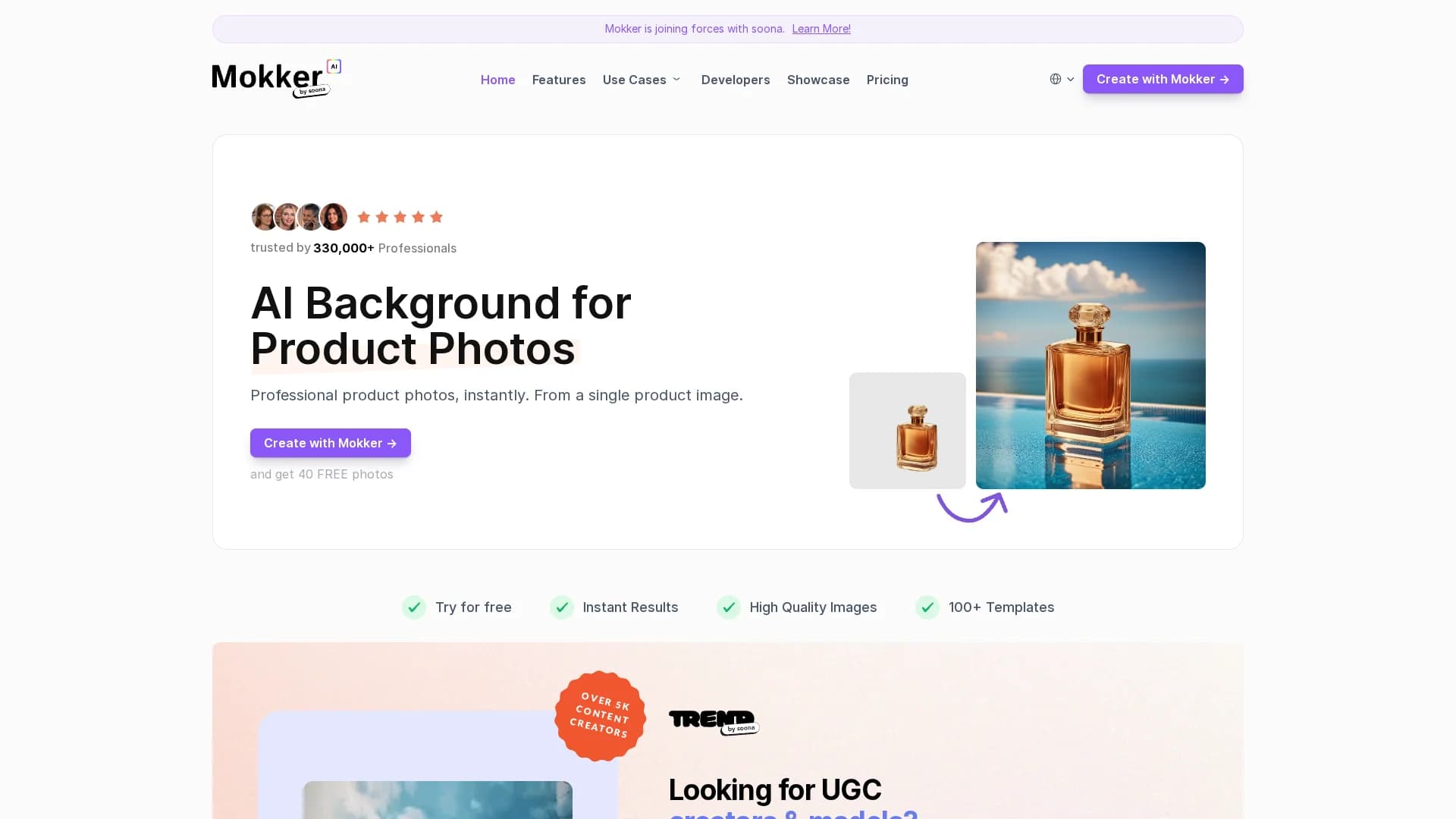Open the Developers page

click(x=736, y=80)
